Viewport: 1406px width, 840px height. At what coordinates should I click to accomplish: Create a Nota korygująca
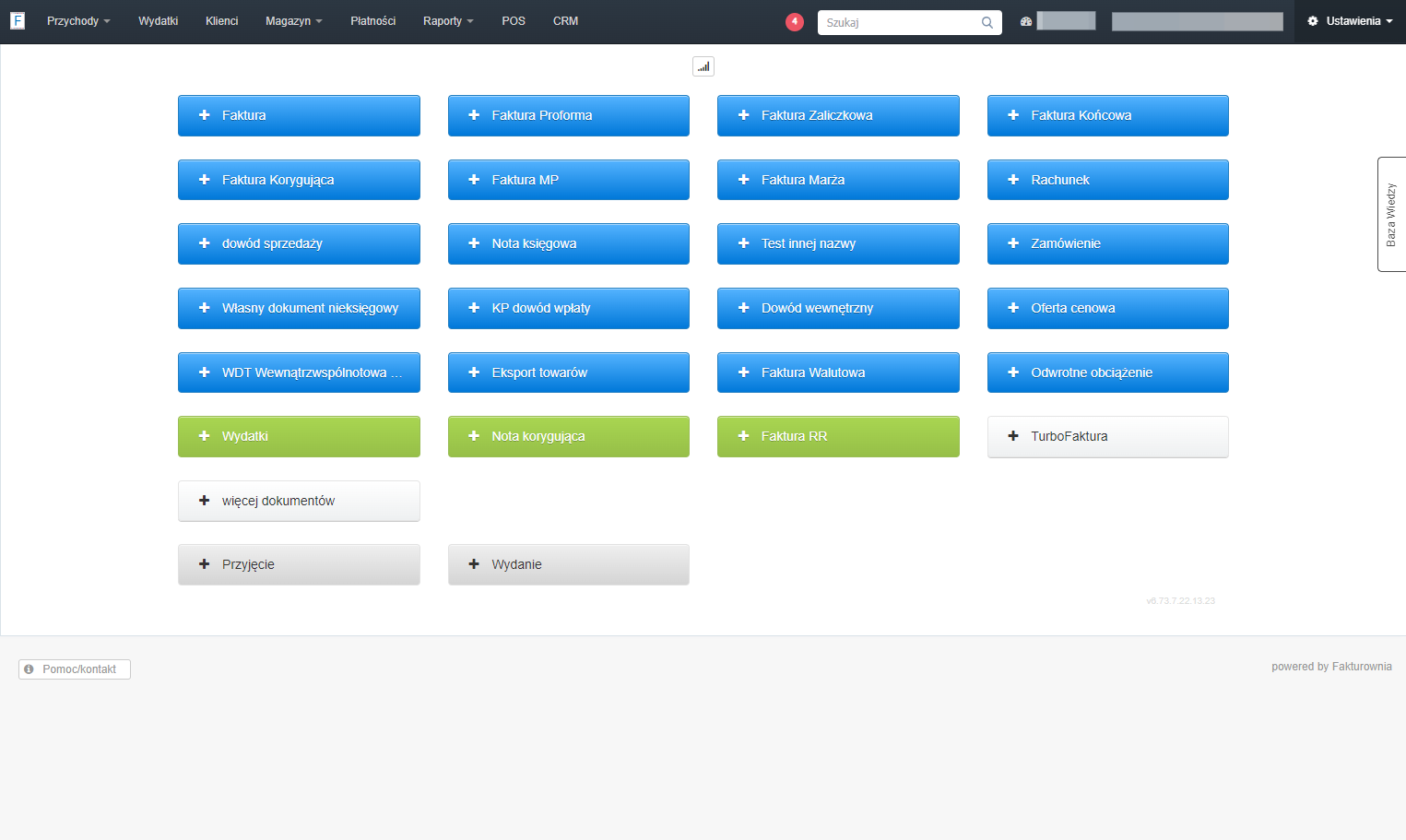[569, 436]
